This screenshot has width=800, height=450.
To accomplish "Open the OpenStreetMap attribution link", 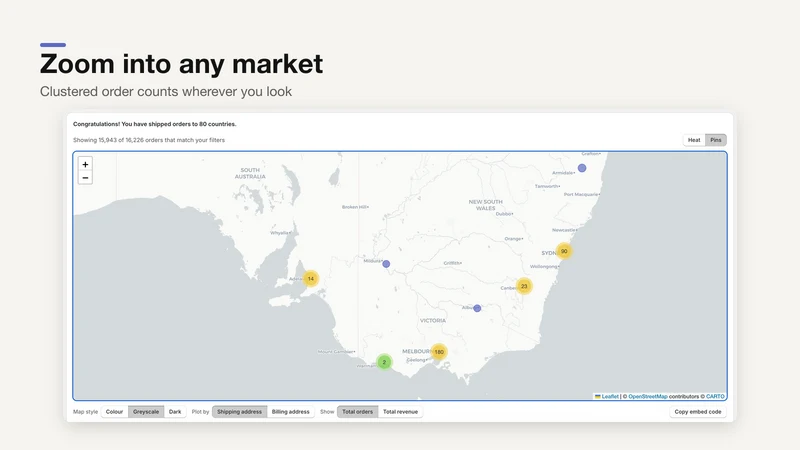I will pos(647,396).
